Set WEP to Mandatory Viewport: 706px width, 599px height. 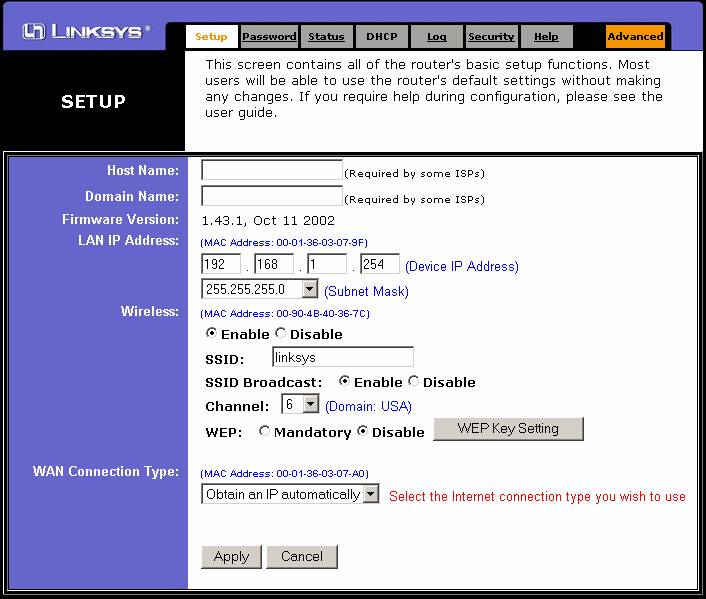(x=264, y=431)
